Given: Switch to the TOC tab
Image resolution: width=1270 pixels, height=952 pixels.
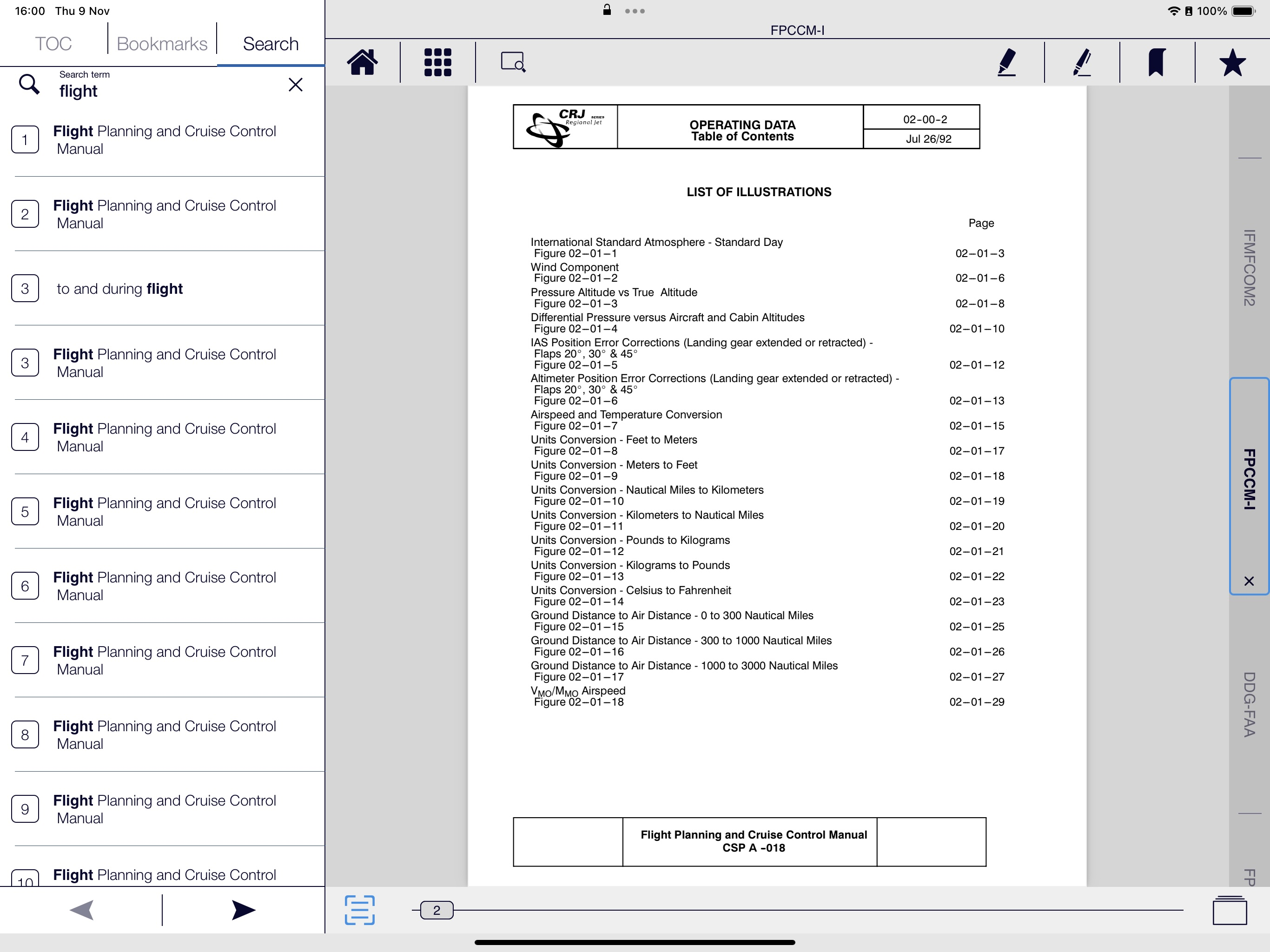Looking at the screenshot, I should tap(53, 44).
